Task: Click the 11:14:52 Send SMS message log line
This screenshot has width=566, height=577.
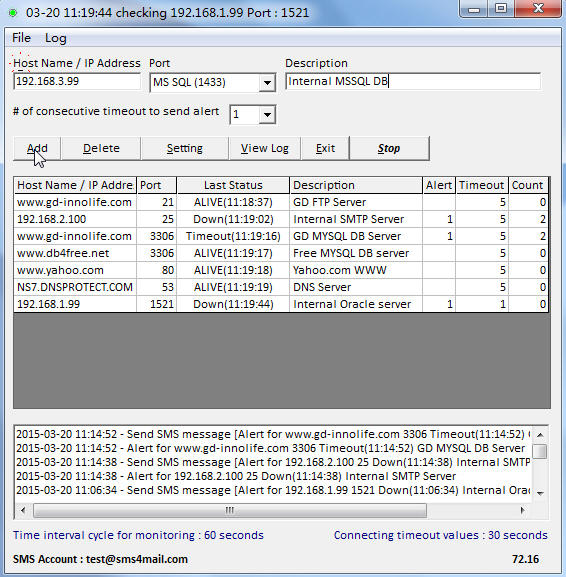Action: tap(273, 434)
